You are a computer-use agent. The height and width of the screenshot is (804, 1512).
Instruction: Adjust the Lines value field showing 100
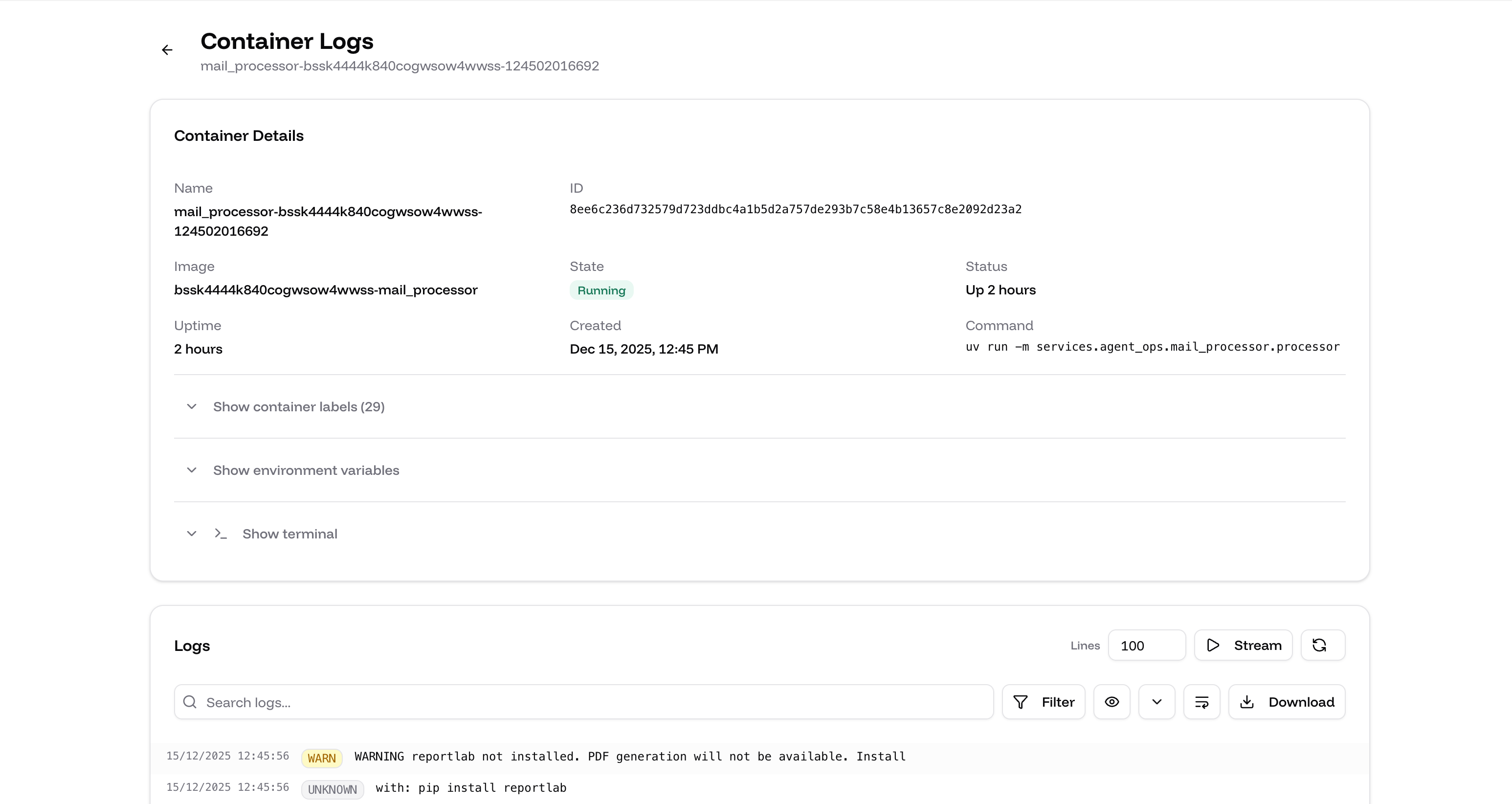(1147, 645)
